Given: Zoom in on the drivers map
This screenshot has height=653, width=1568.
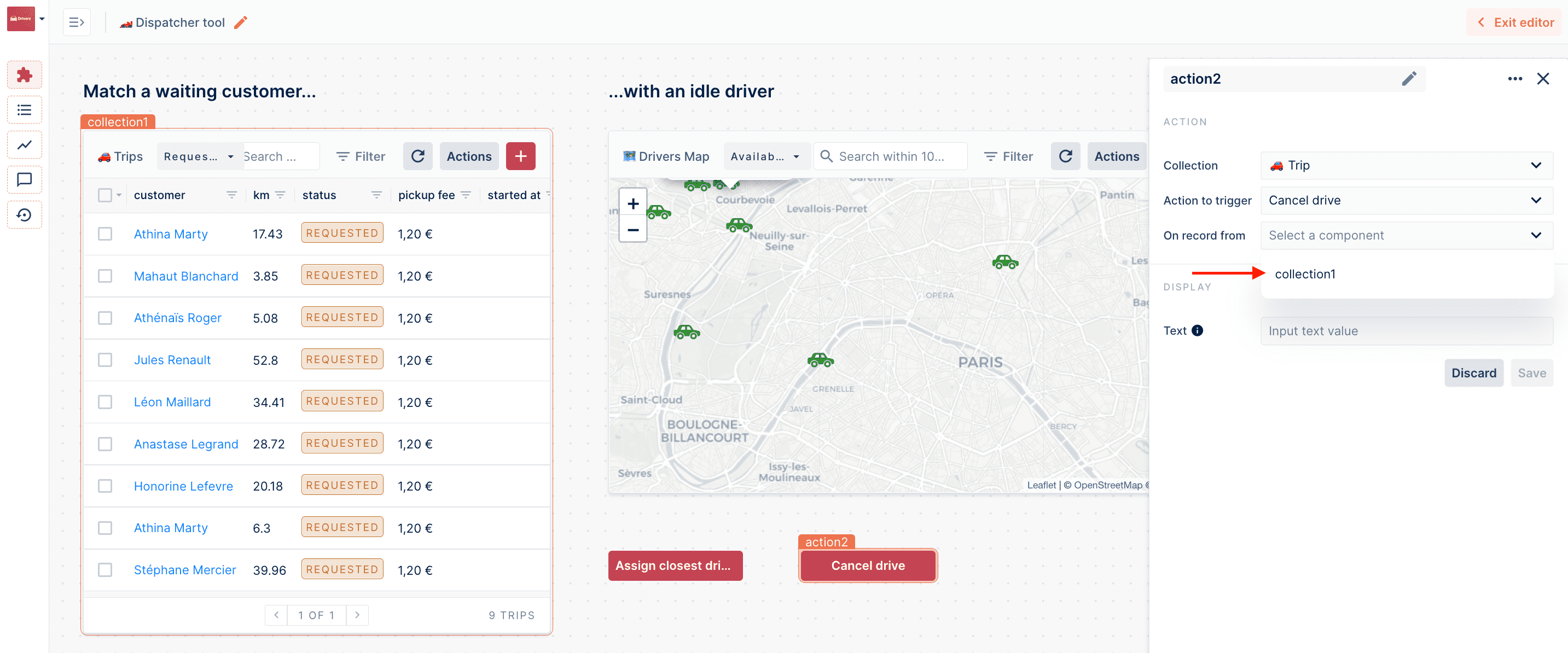Looking at the screenshot, I should [x=632, y=204].
